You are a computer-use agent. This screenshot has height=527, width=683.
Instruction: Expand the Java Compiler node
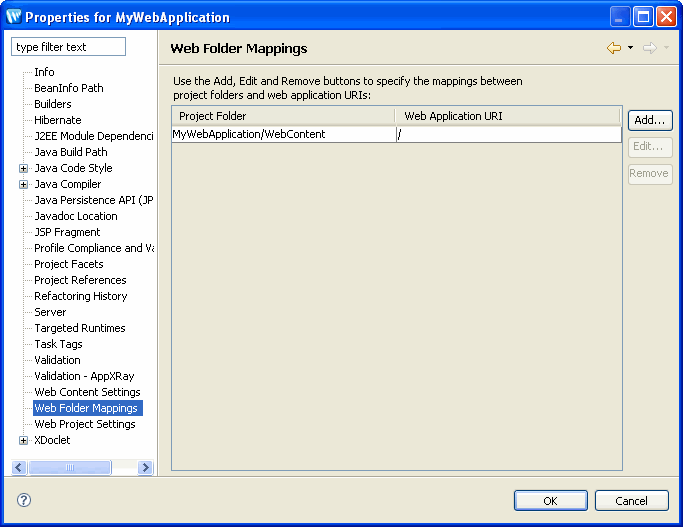(x=24, y=185)
